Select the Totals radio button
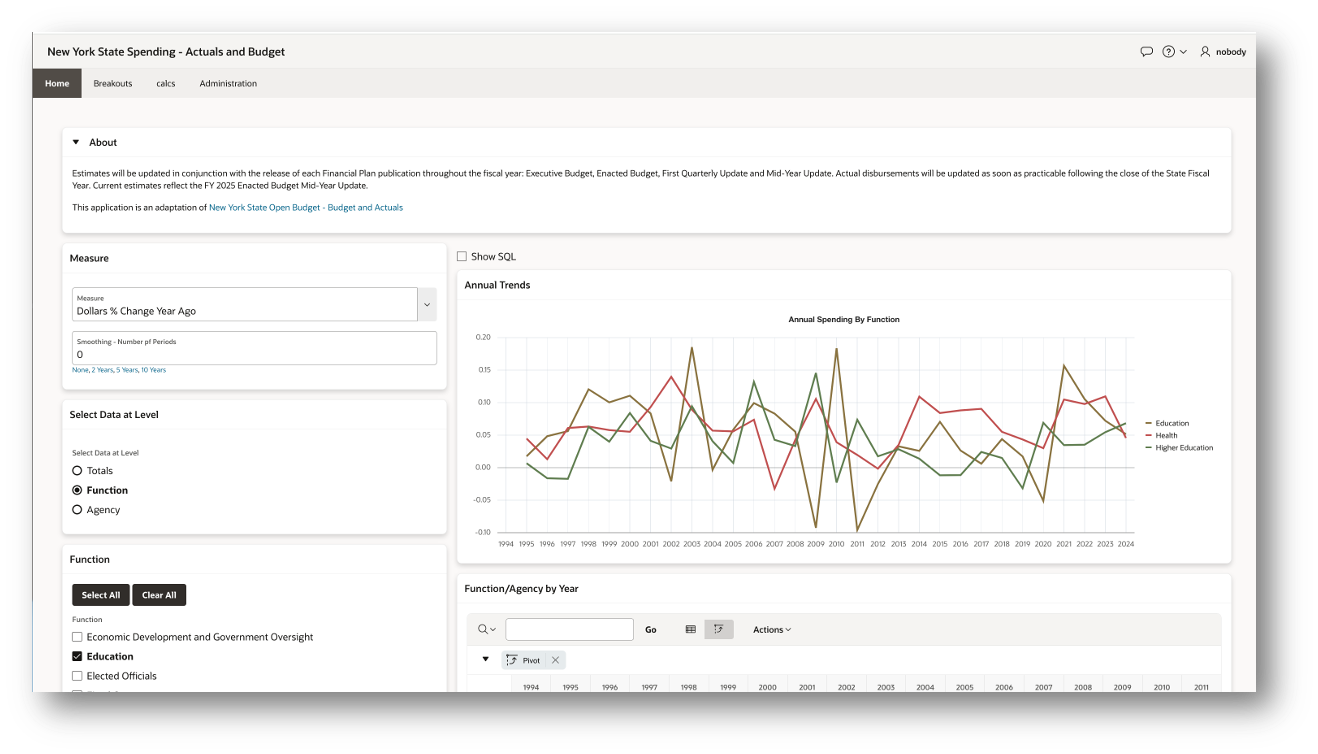 (x=77, y=470)
